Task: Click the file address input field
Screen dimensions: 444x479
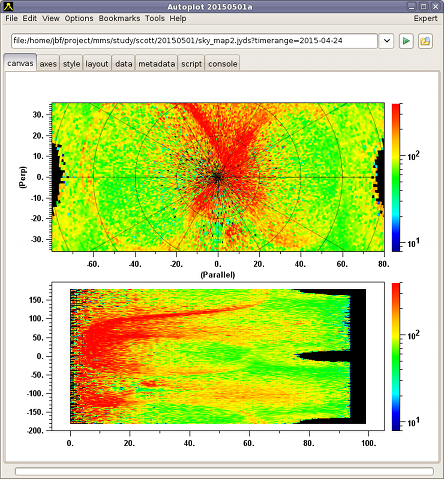Action: tap(195, 41)
